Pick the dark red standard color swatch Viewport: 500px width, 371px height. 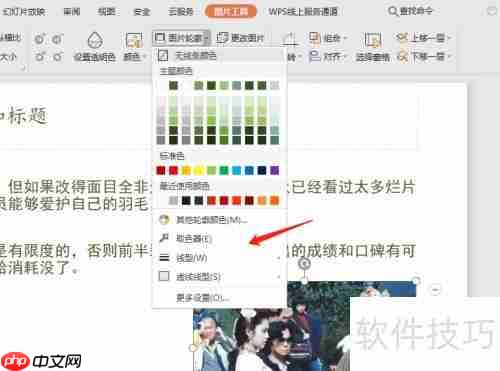(x=161, y=171)
